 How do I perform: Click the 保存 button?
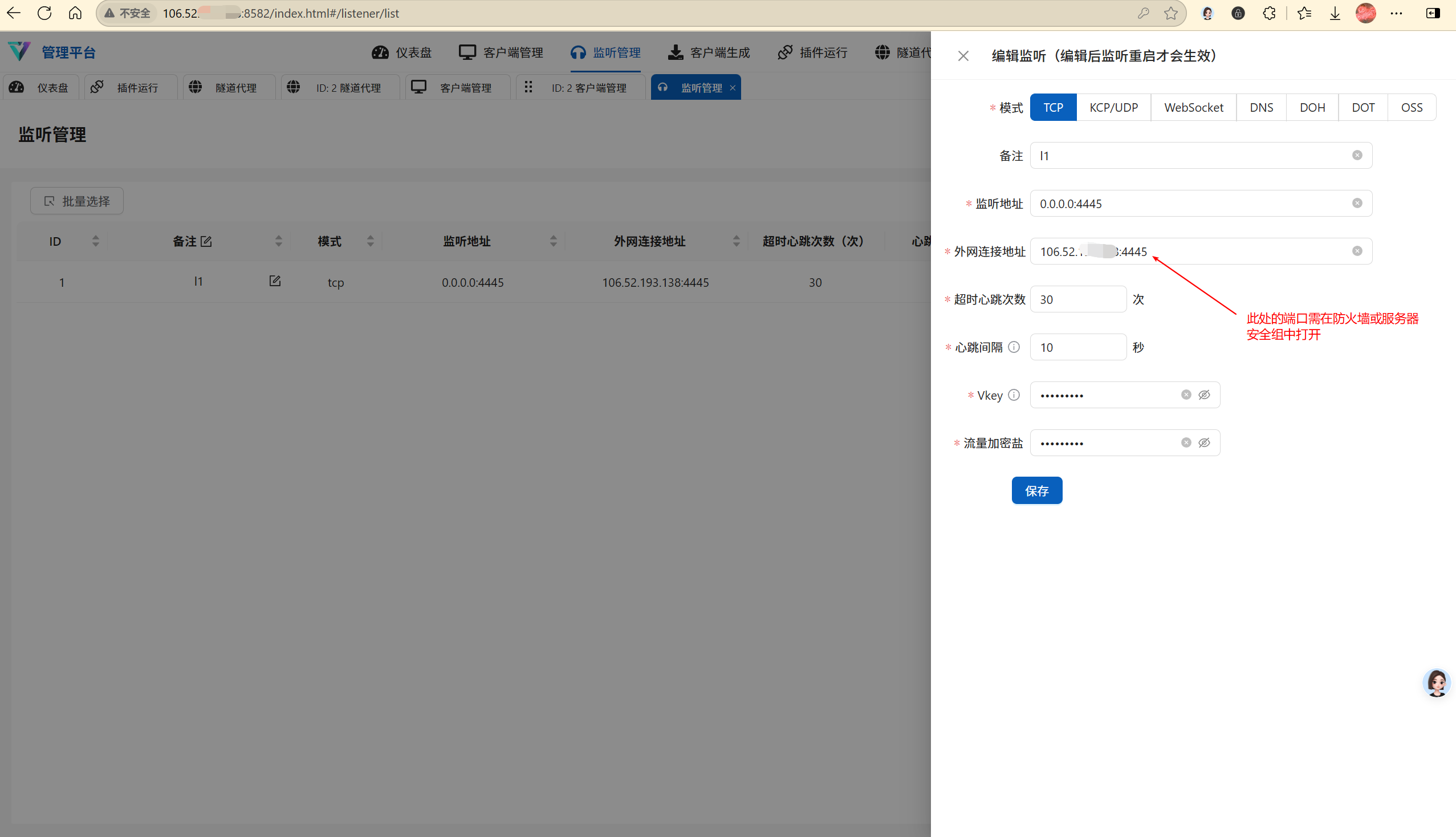click(1037, 490)
